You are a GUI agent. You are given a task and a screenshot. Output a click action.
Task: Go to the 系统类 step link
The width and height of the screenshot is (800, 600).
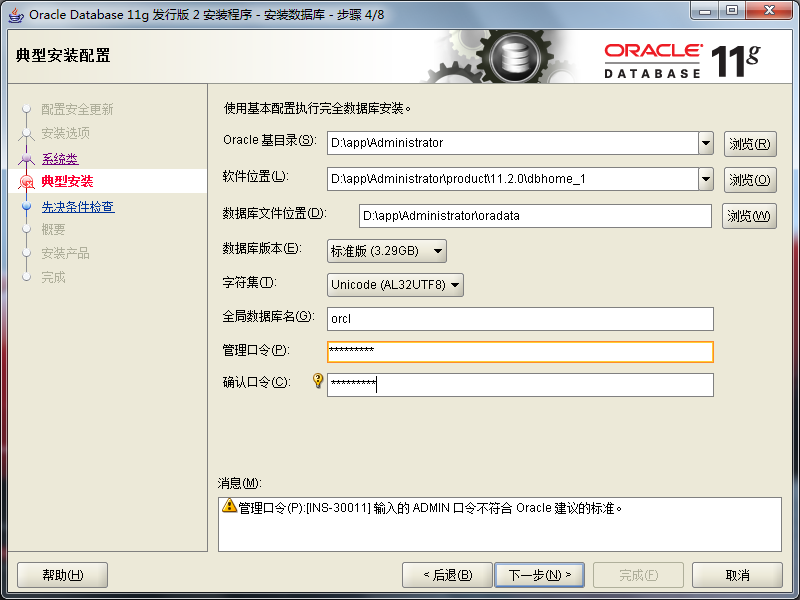pos(60,159)
